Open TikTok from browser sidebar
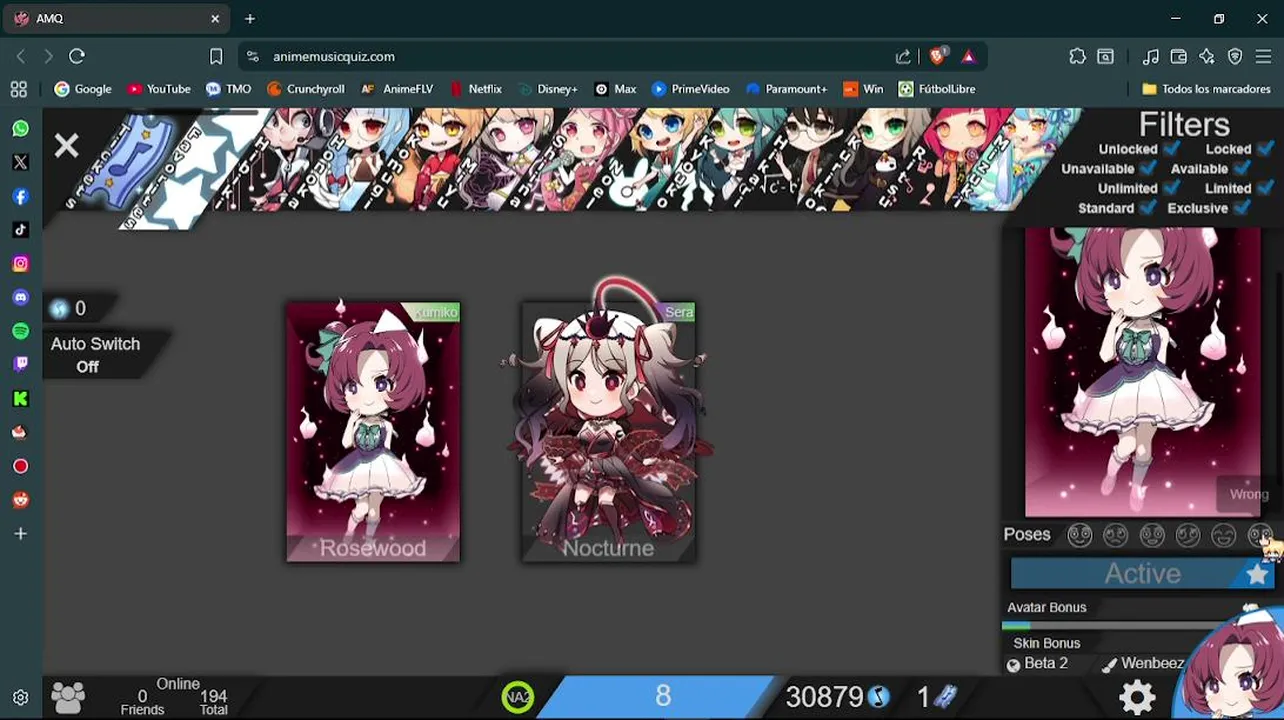Viewport: 1284px width, 720px height. 20,230
